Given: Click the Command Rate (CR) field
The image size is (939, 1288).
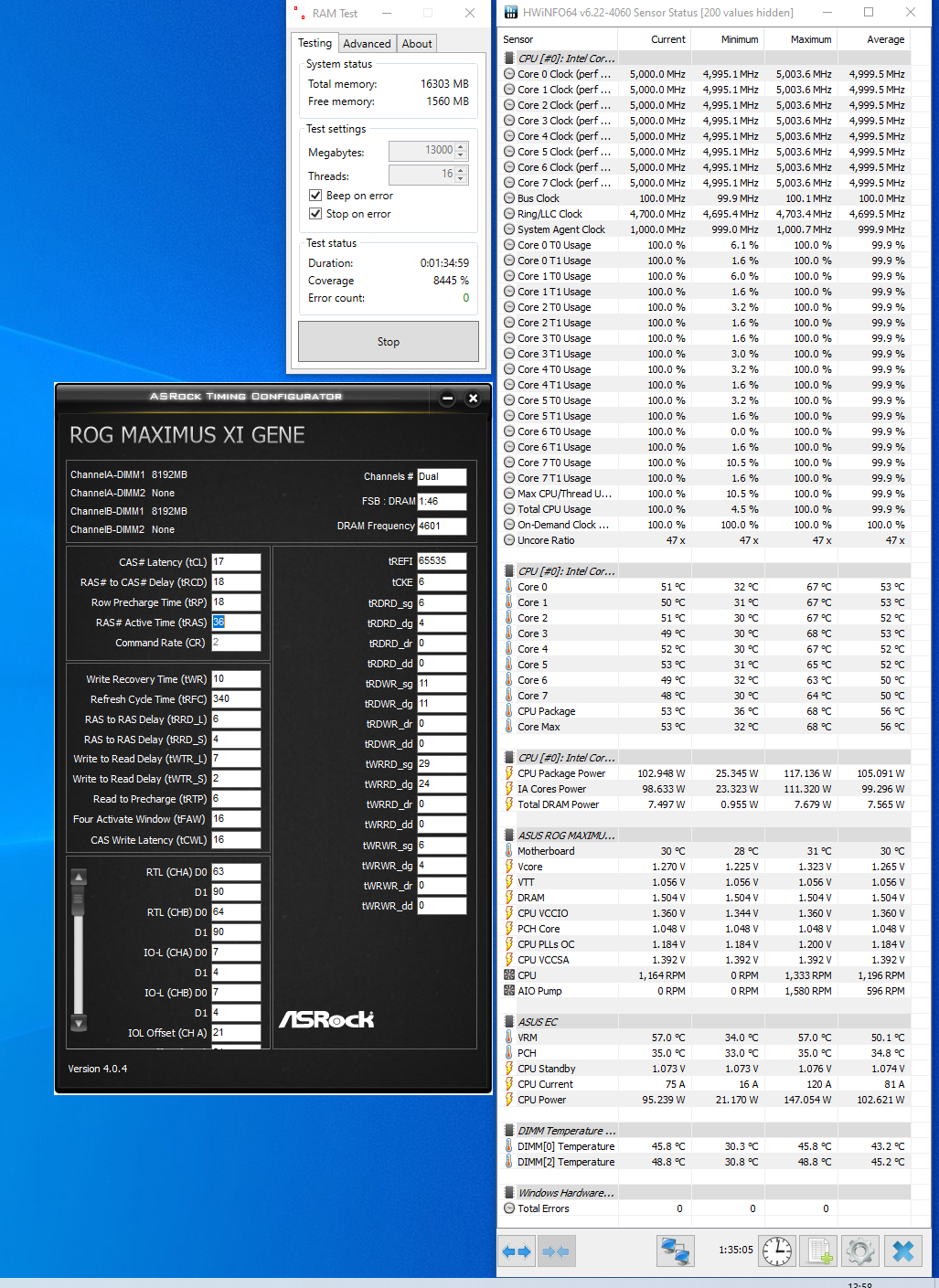Looking at the screenshot, I should click(x=236, y=643).
